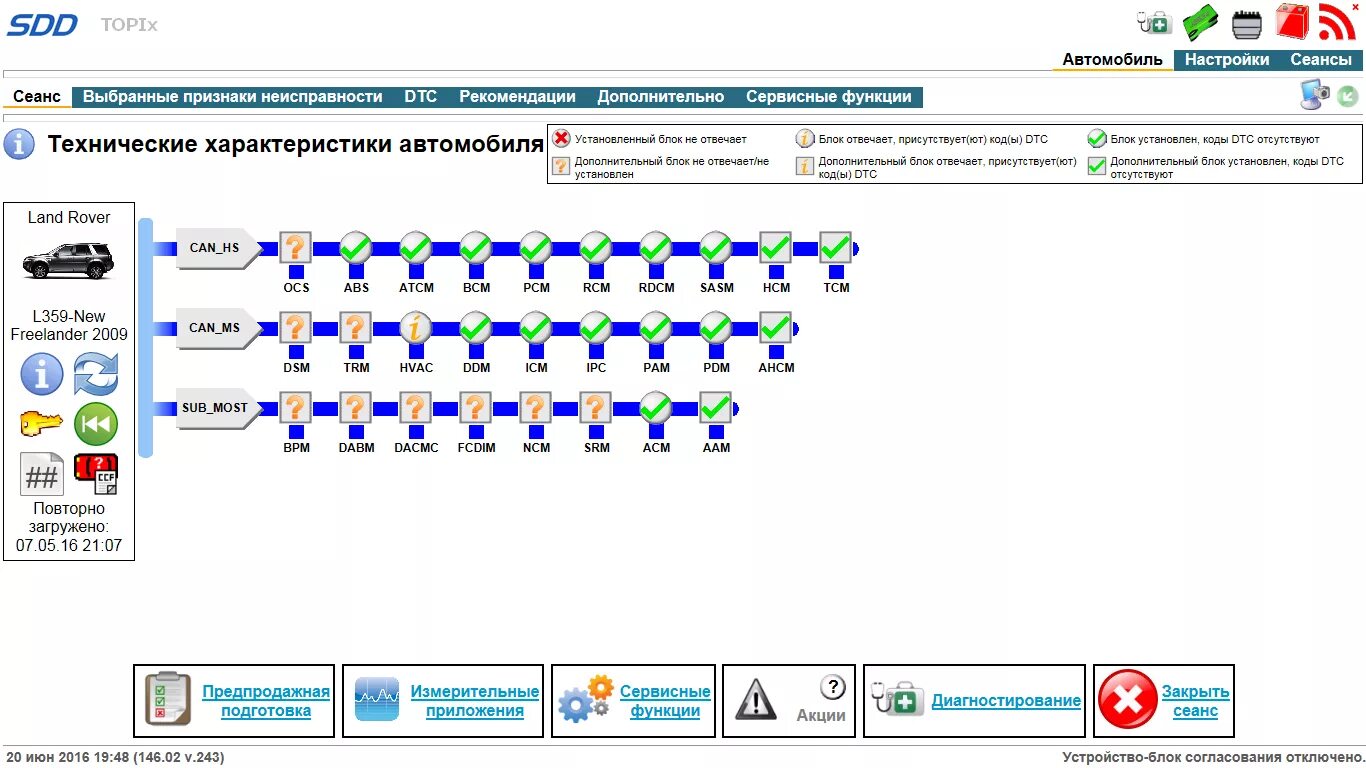1366x768 pixels.
Task: Switch to the DTC tab
Action: [x=421, y=97]
